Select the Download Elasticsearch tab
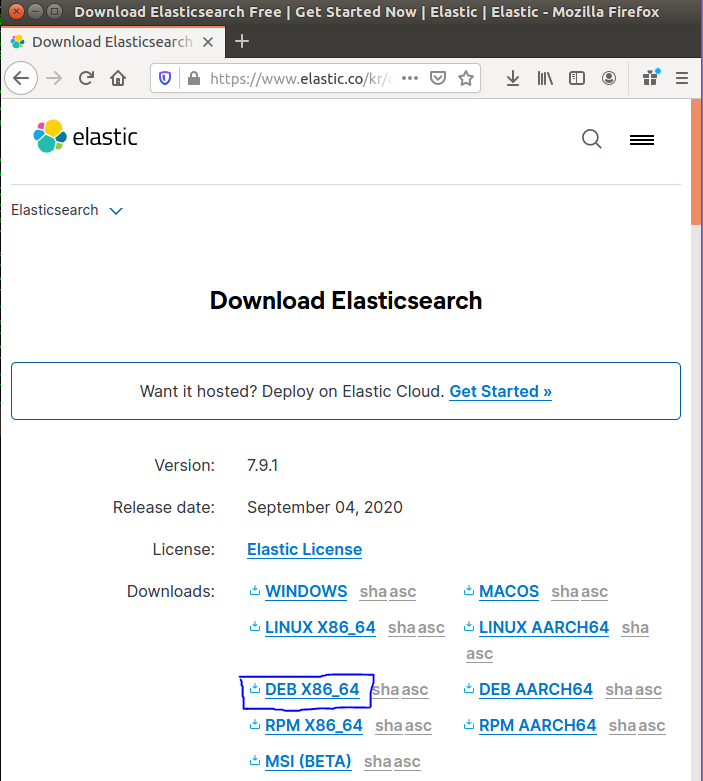Screen dimensions: 703x781 pos(113,42)
